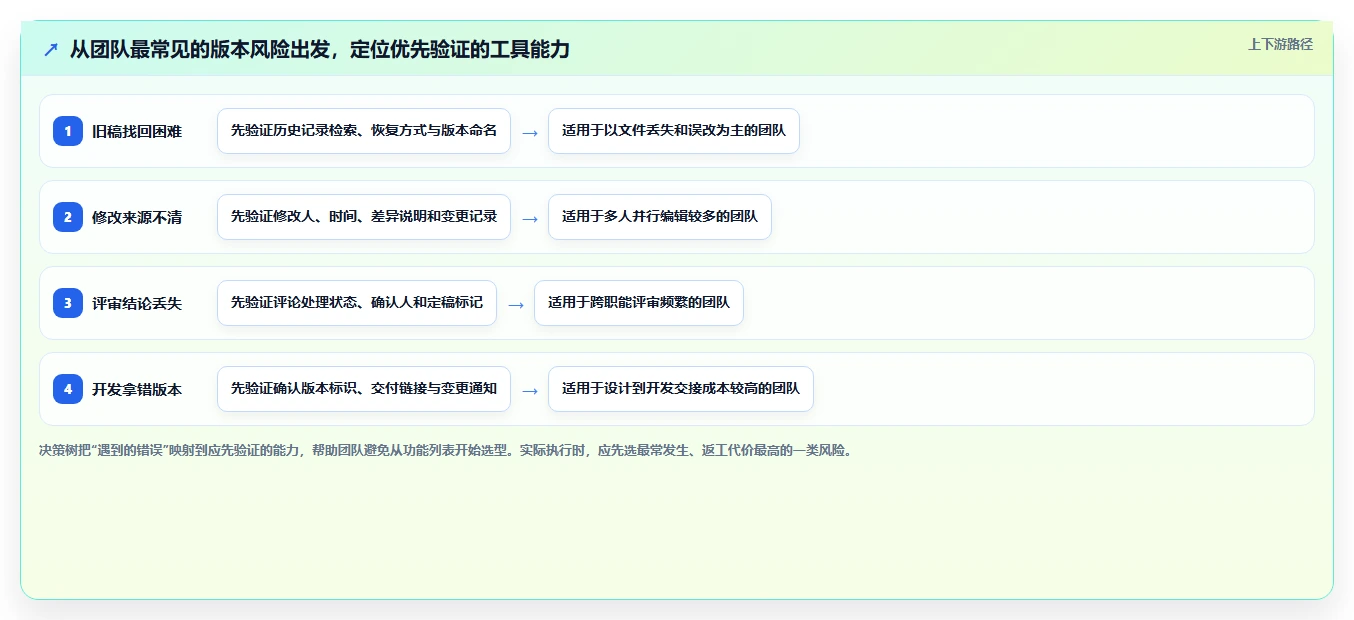Click the 先验证修改人、时间、差异说明和变更记录 box
The width and height of the screenshot is (1354, 620).
click(x=364, y=217)
